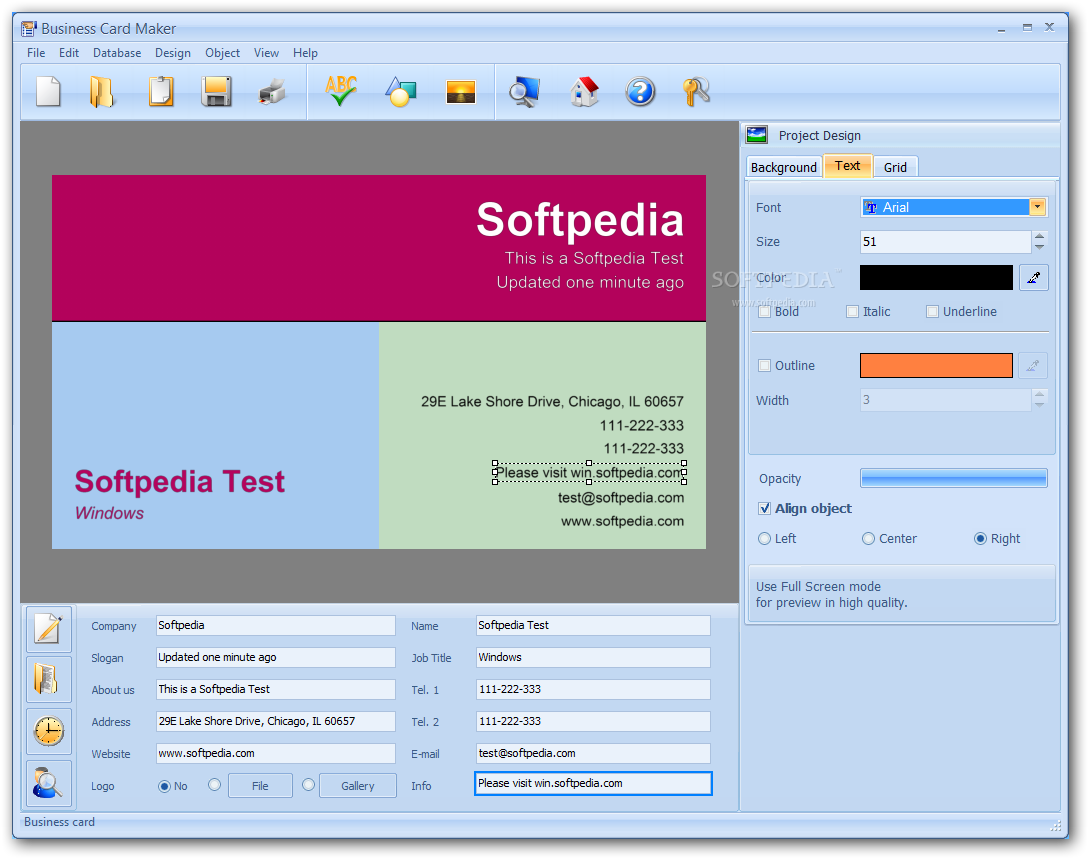1089x859 pixels.
Task: Click the Job Title input field
Action: point(593,657)
